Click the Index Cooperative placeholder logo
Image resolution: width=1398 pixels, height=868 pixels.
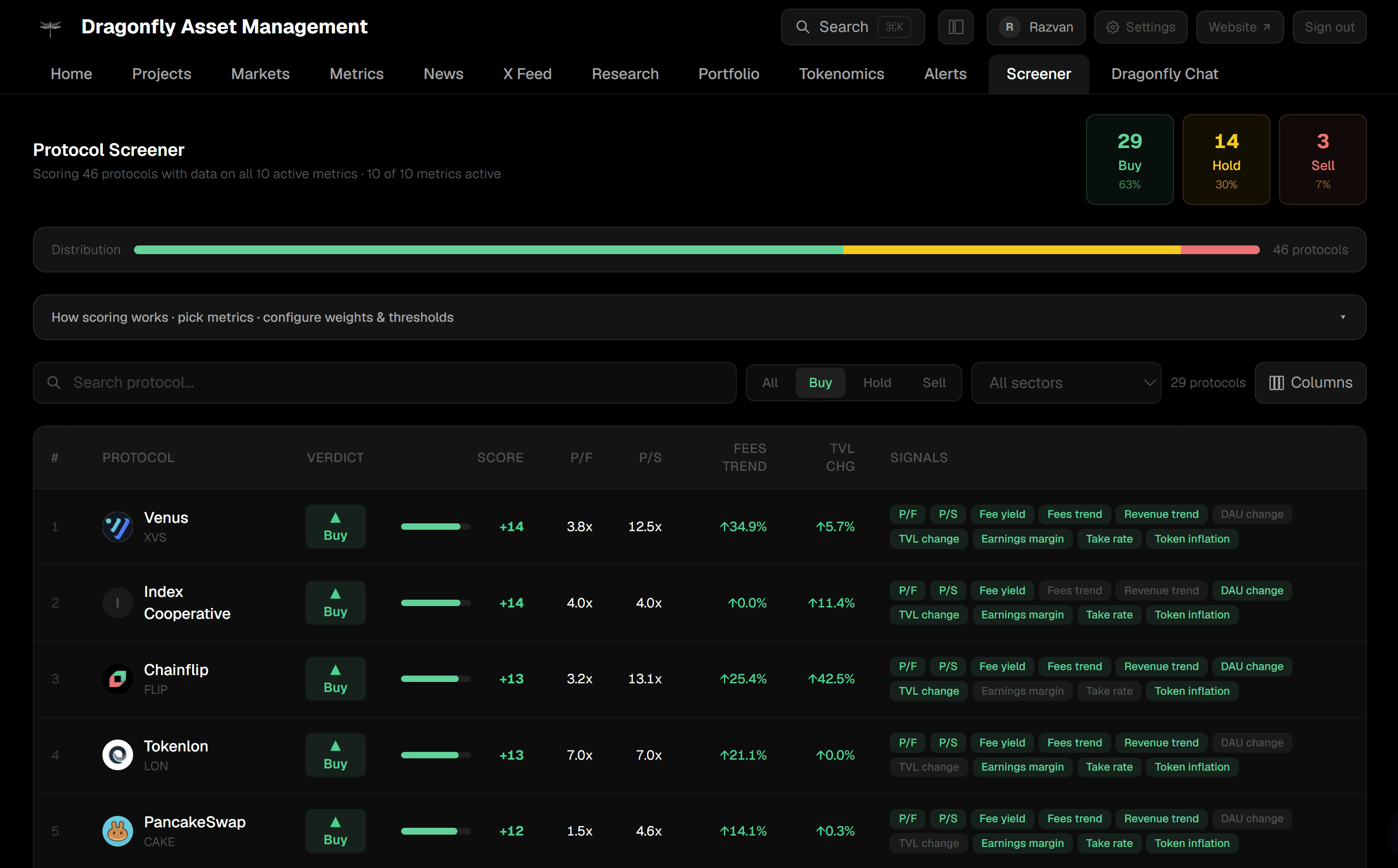click(x=118, y=603)
